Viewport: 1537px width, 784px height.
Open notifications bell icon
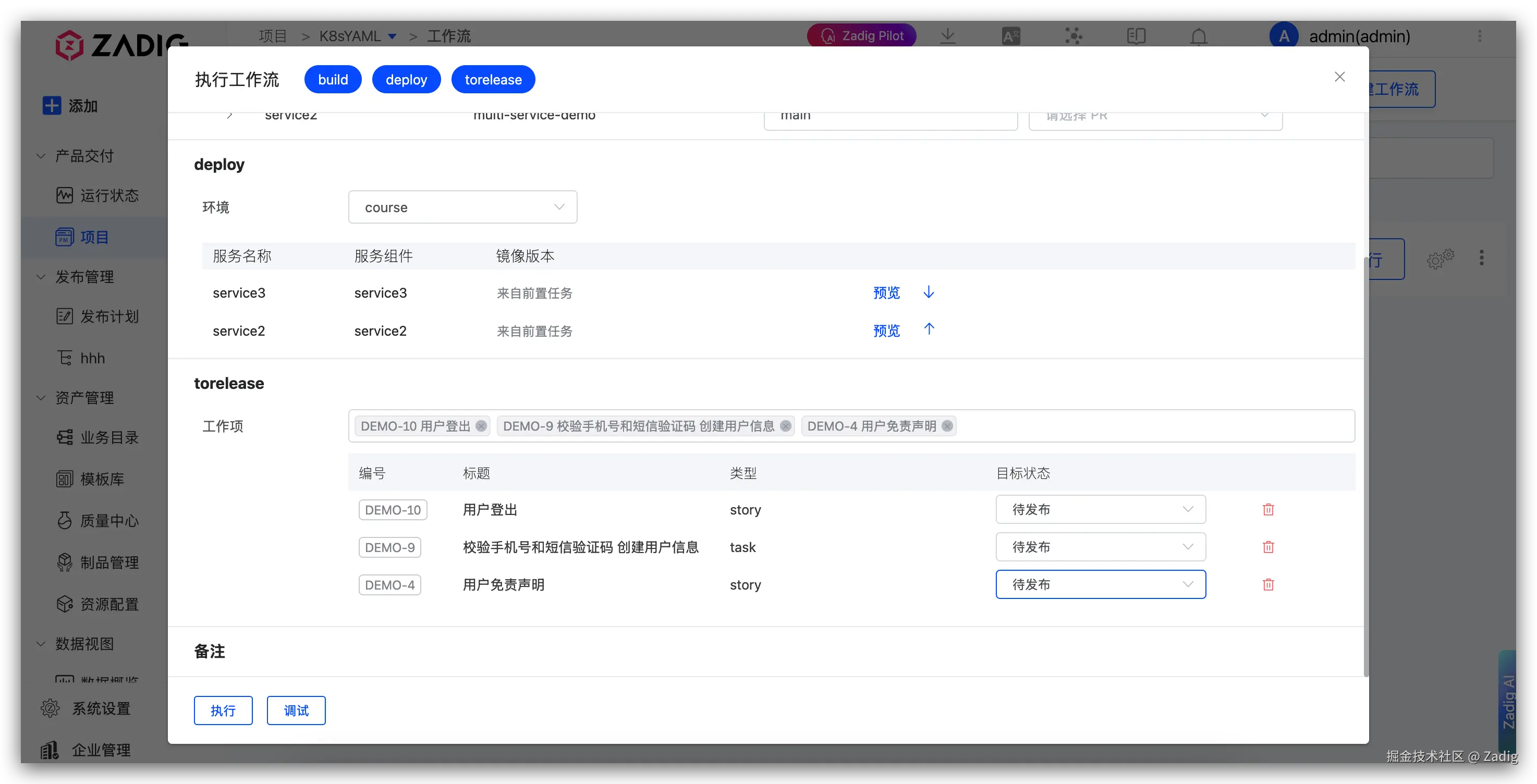(1199, 36)
